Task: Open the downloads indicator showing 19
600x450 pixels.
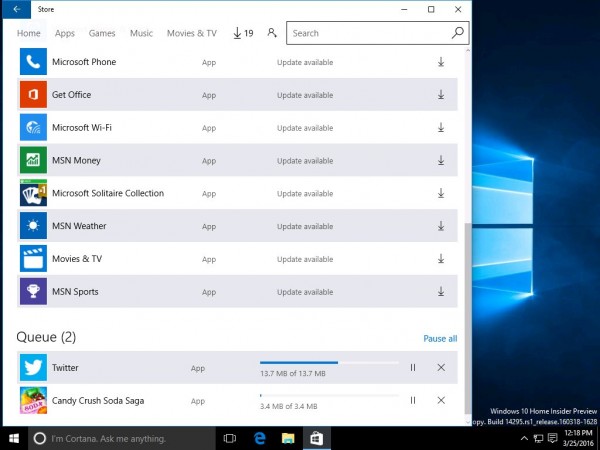Action: [242, 33]
